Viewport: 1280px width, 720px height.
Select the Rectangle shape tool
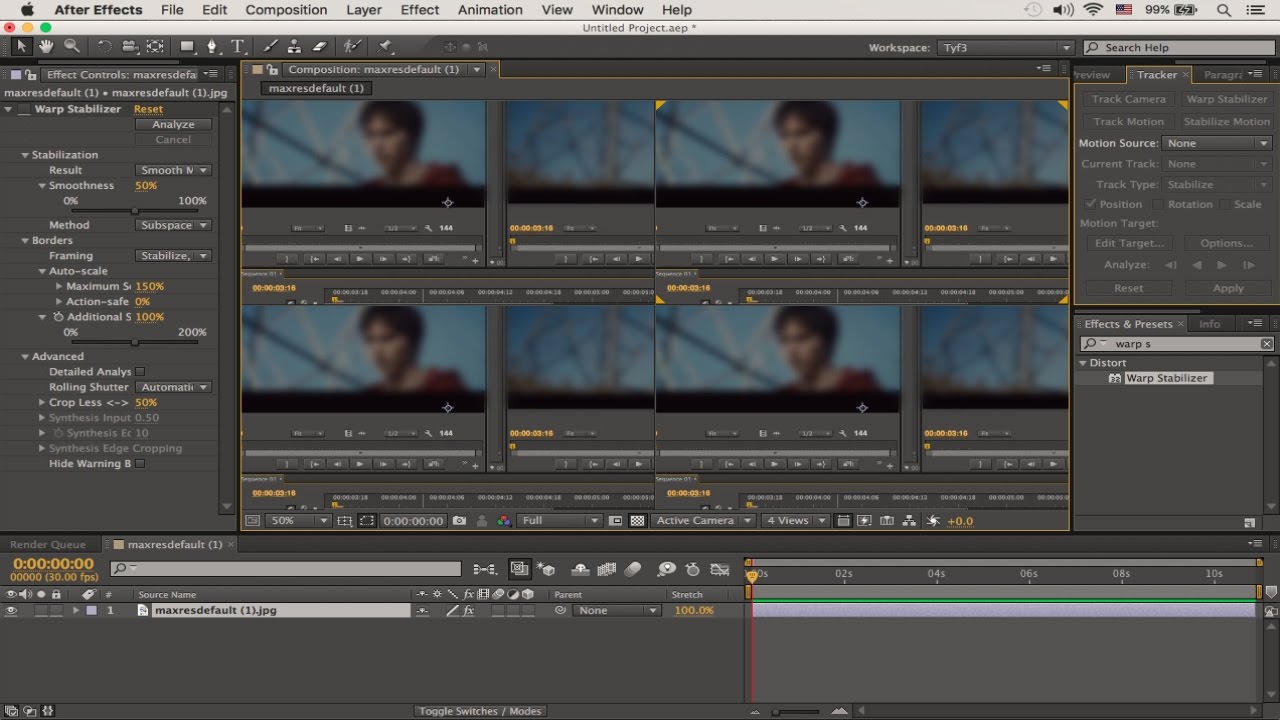pos(187,47)
